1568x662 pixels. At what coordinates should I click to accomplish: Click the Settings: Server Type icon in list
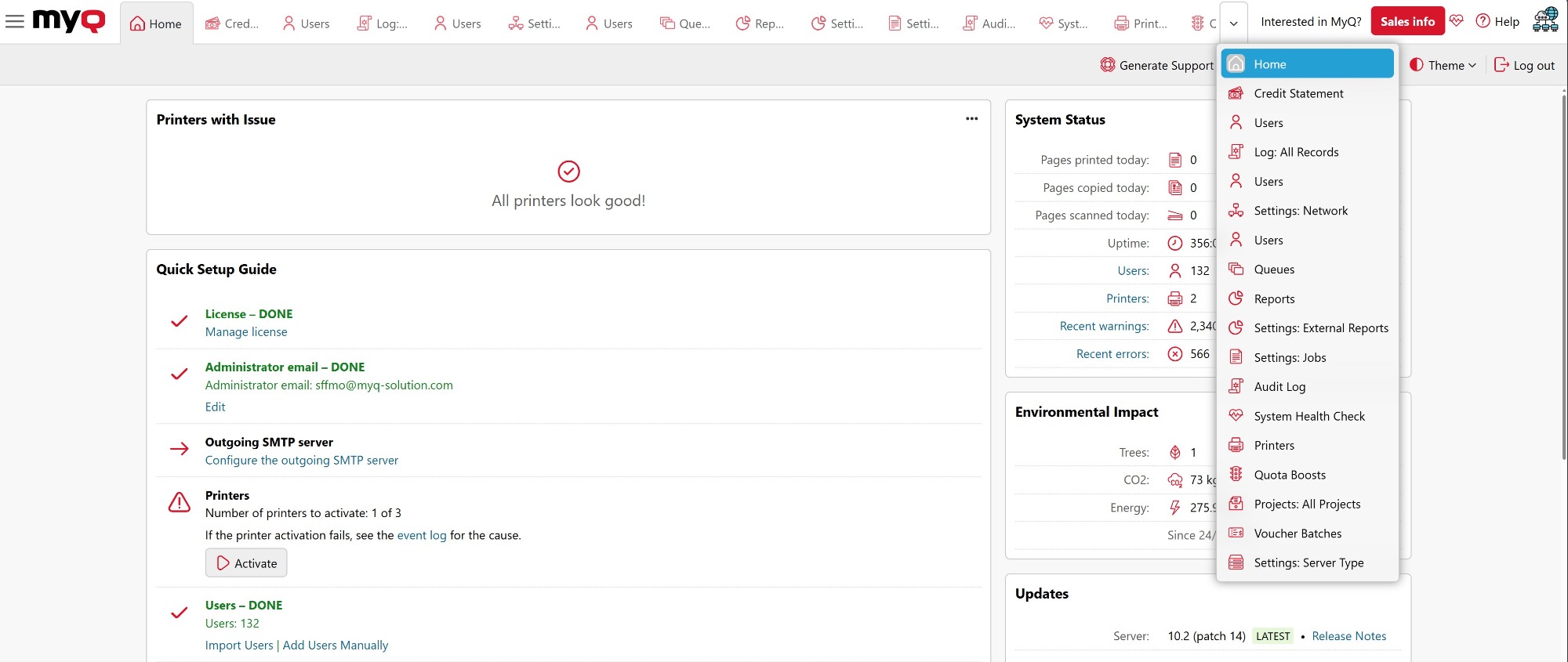[x=1236, y=563]
